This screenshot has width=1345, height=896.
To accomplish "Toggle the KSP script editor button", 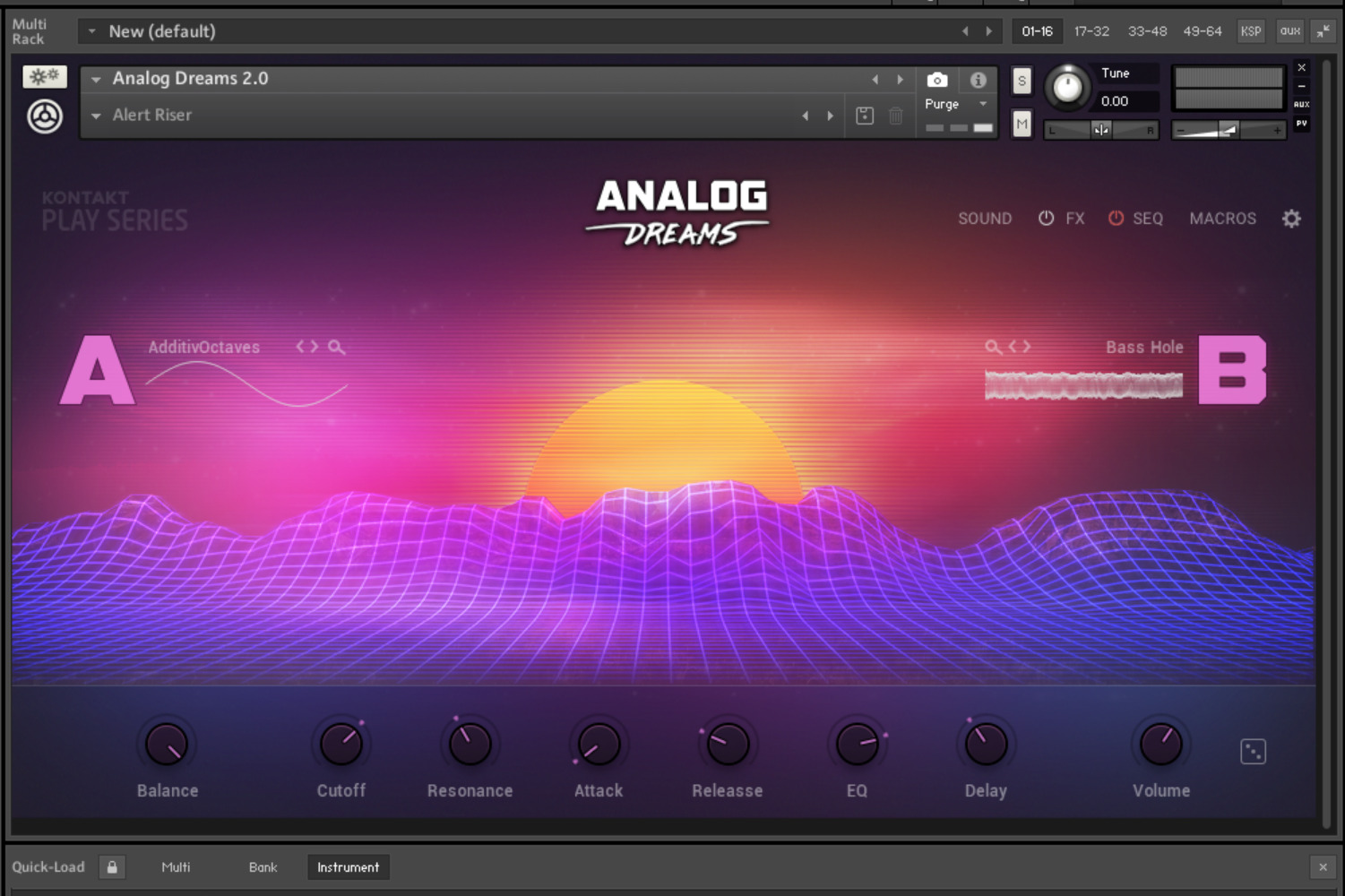I will 1251,31.
